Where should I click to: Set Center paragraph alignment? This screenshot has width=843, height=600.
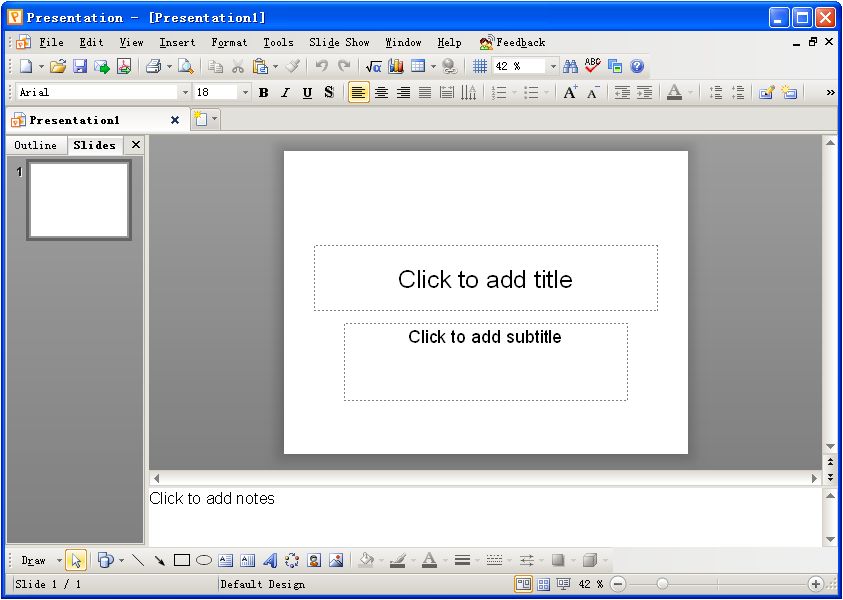pyautogui.click(x=381, y=92)
